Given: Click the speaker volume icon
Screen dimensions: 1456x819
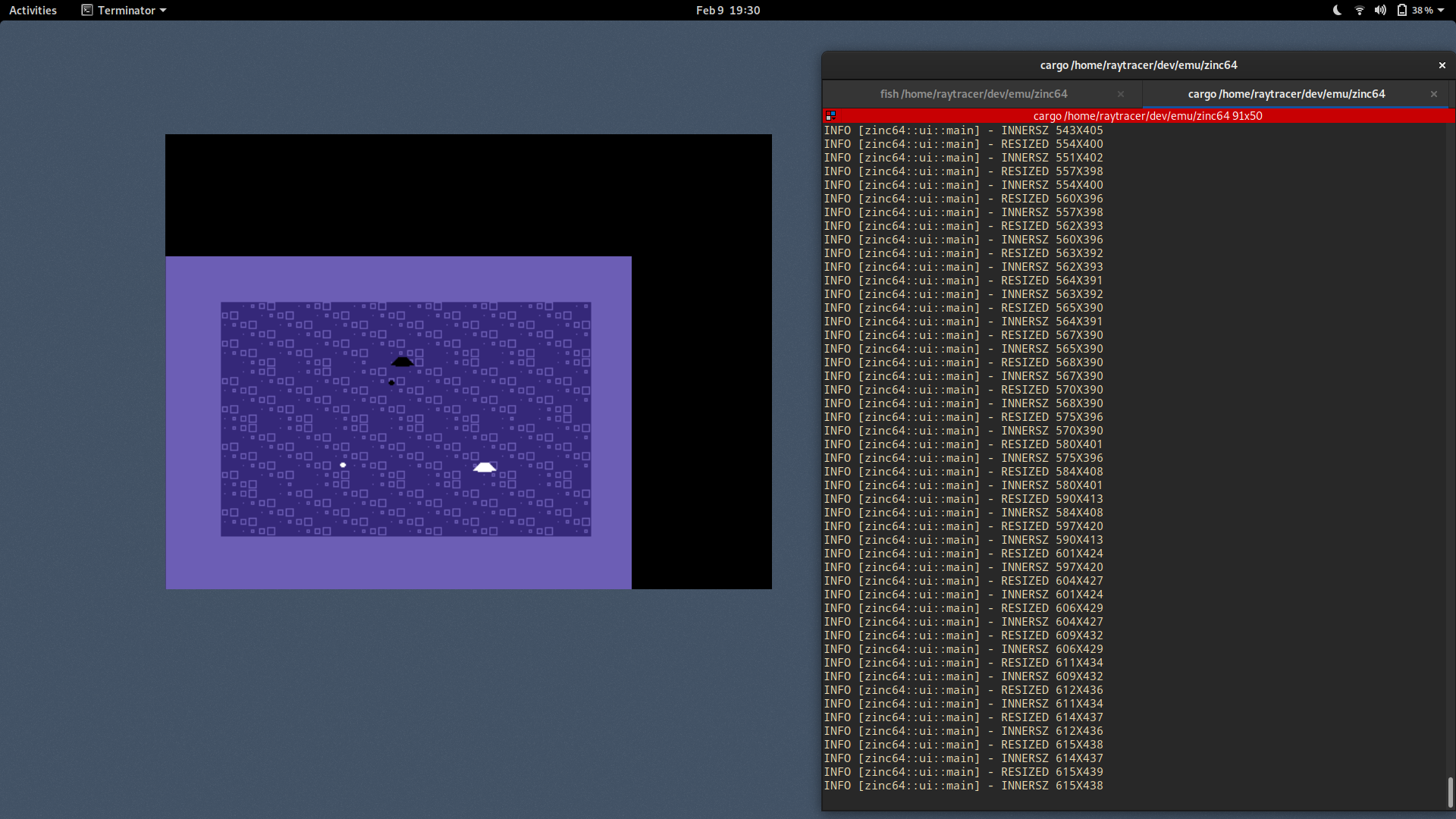Looking at the screenshot, I should 1380,10.
